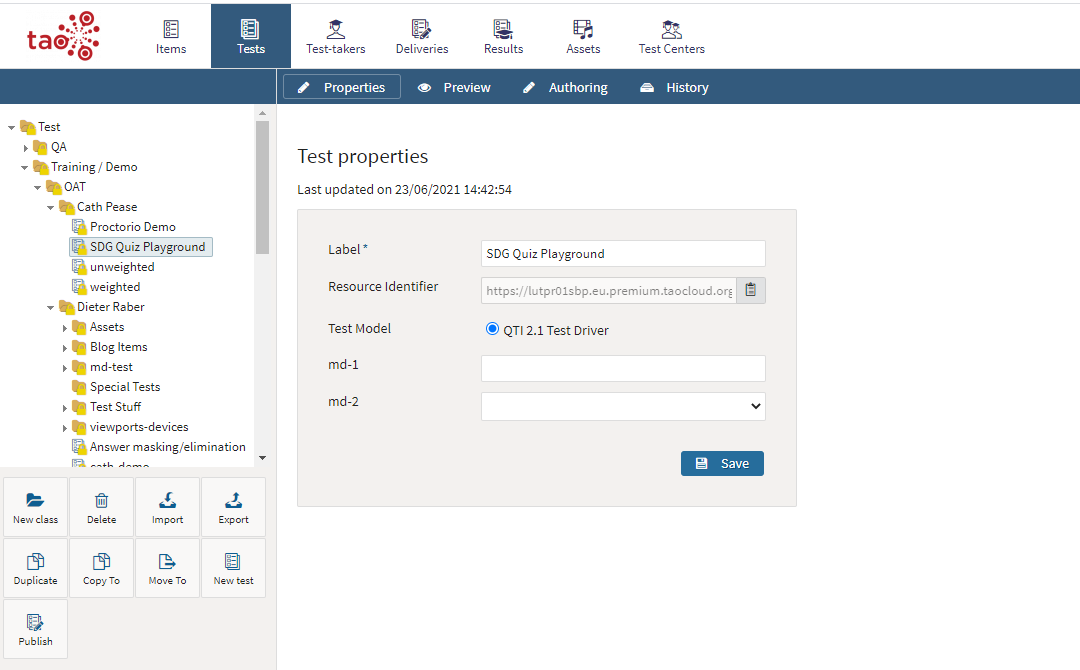Click the New class folder icon
The height and width of the screenshot is (670, 1080).
(35, 500)
